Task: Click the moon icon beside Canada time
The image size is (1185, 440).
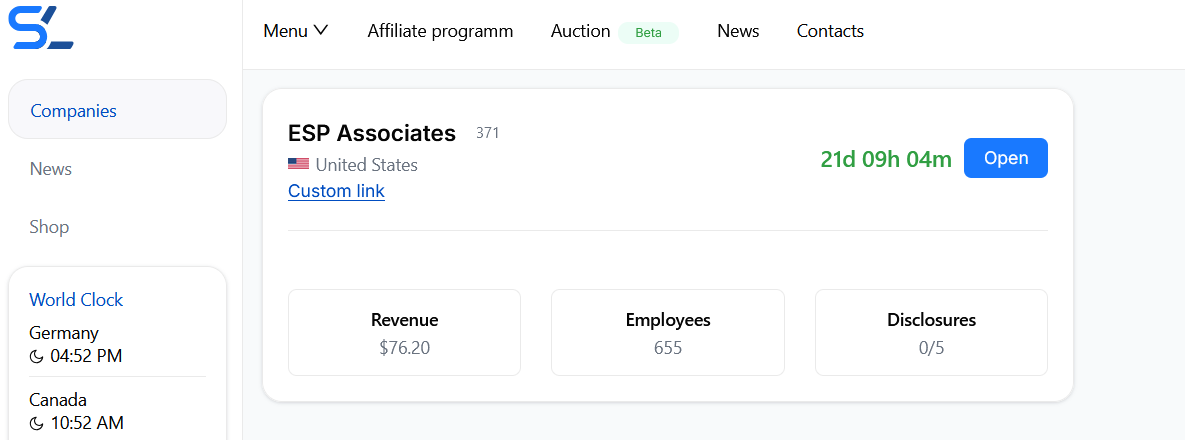Action: (36, 423)
